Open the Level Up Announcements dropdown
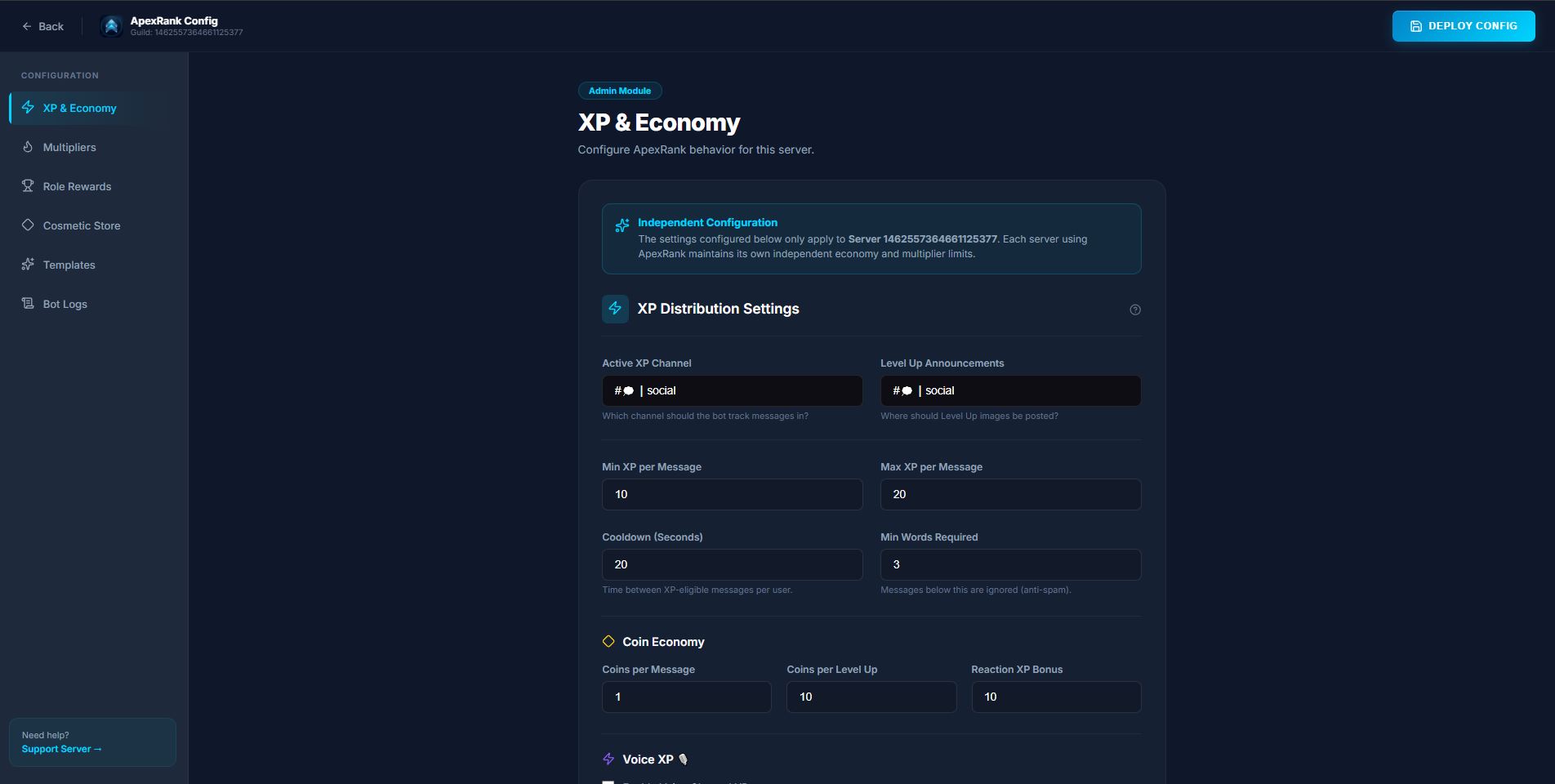The height and width of the screenshot is (784, 1555). click(1010, 390)
